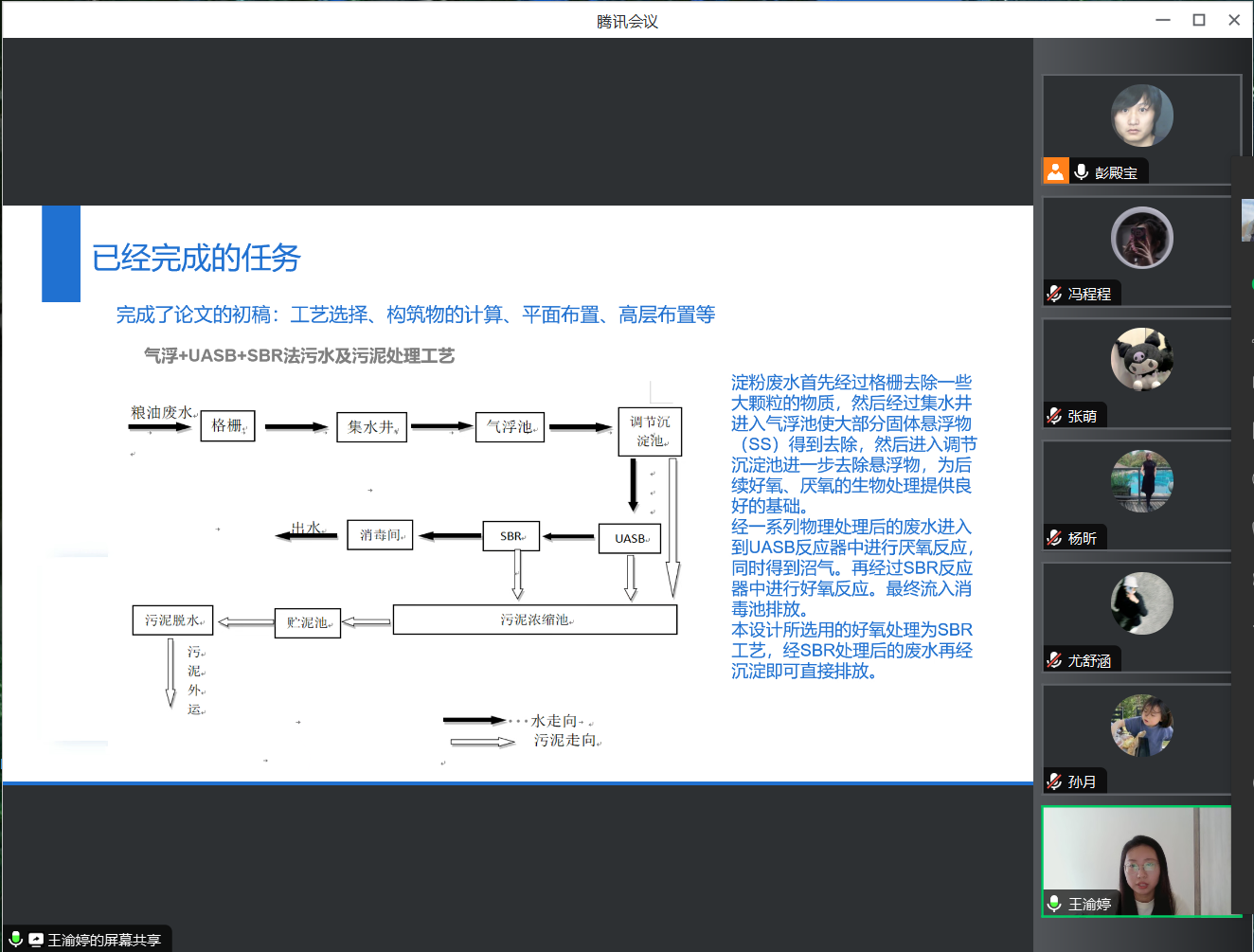Select 冯程程's participant avatar
Image resolution: width=1254 pixels, height=952 pixels.
(x=1141, y=238)
